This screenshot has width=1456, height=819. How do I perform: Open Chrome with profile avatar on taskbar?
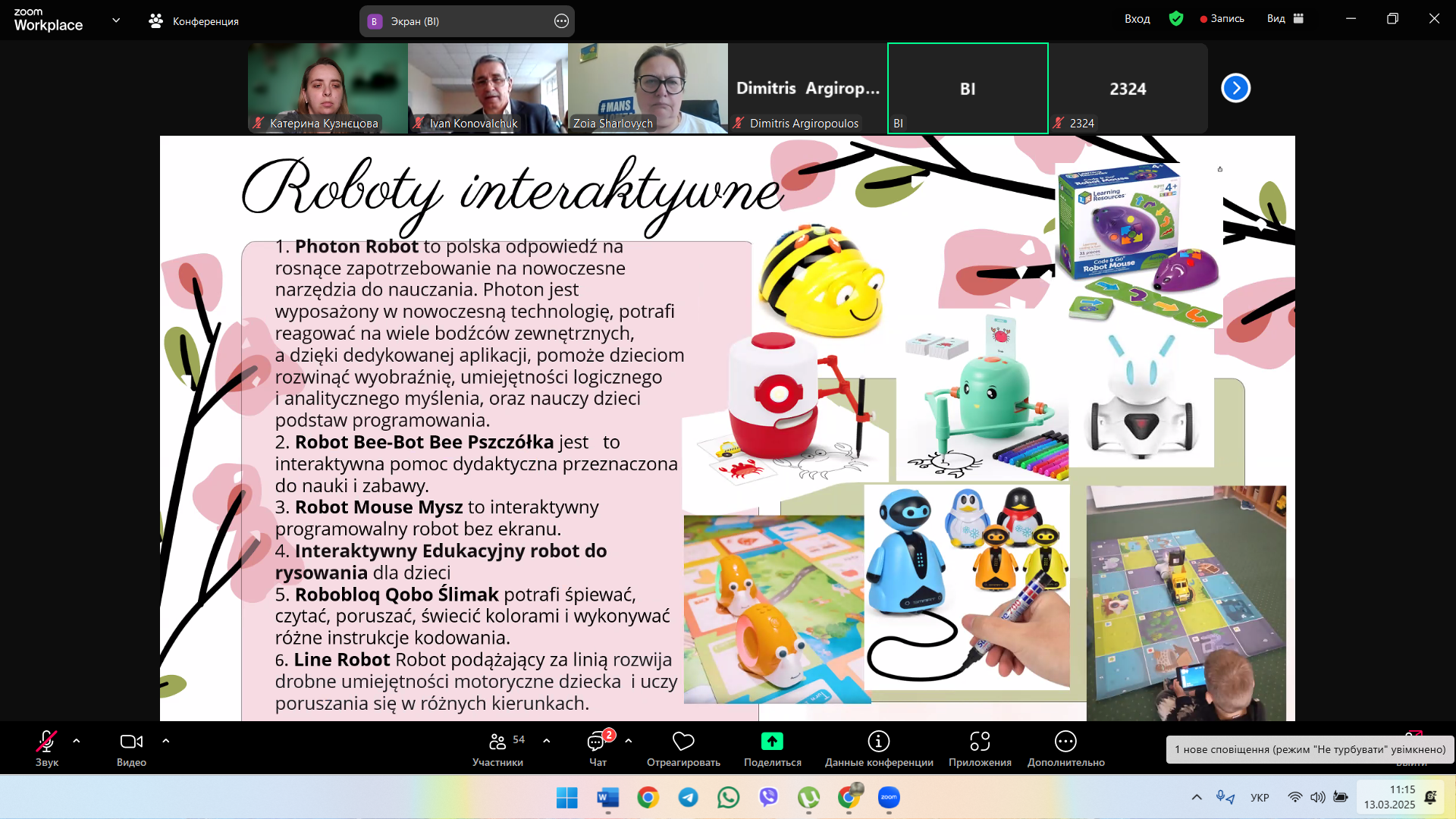(849, 798)
